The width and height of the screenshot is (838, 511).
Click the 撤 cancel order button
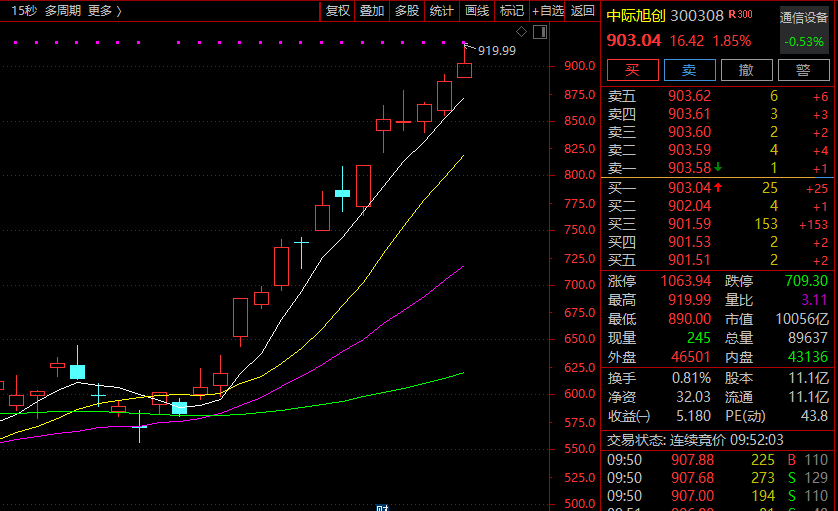tap(746, 70)
